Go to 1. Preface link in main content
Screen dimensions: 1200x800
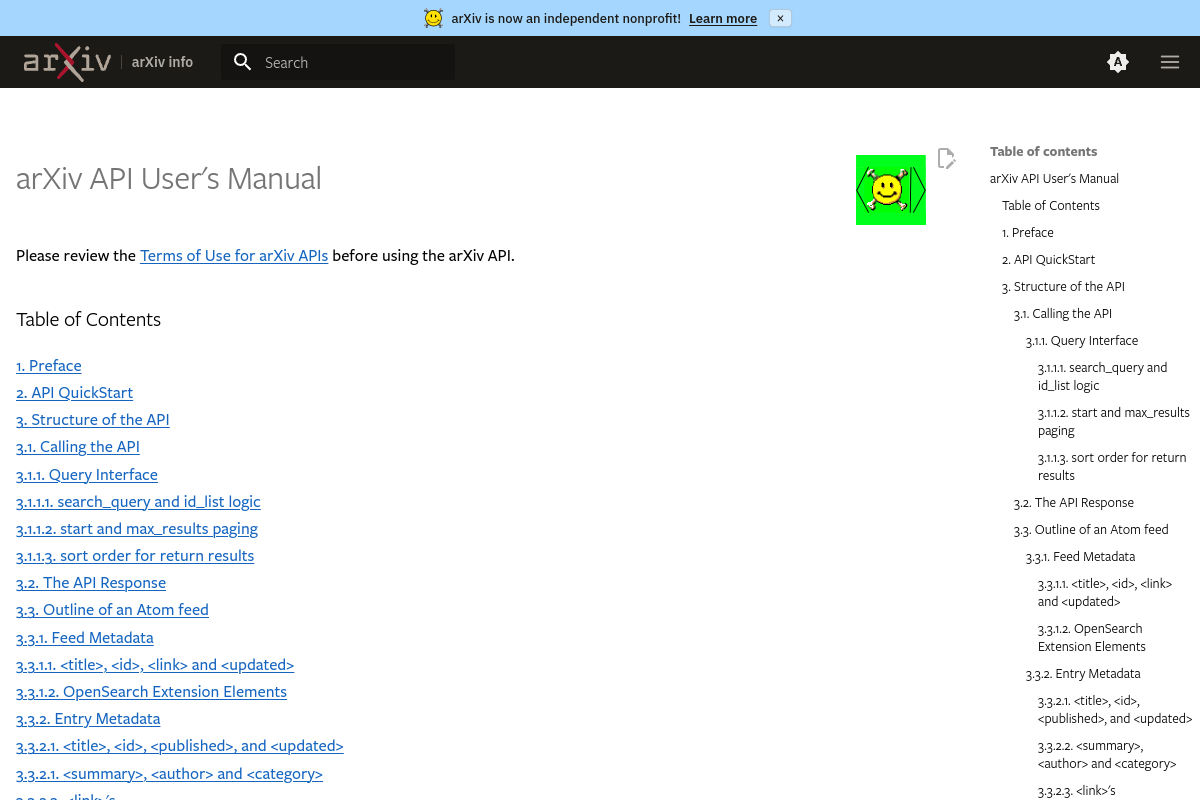pyautogui.click(x=49, y=366)
